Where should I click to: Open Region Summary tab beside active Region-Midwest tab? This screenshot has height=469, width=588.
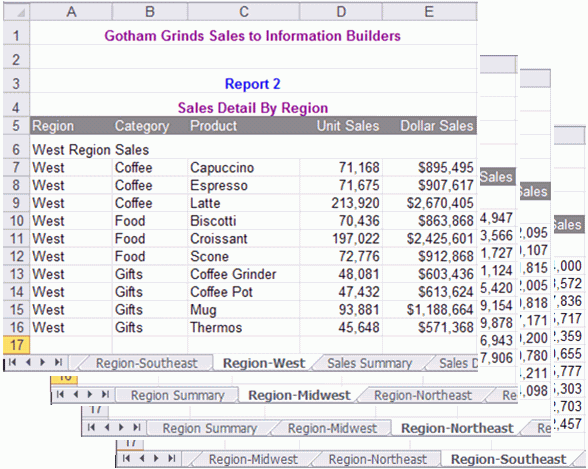click(x=177, y=396)
